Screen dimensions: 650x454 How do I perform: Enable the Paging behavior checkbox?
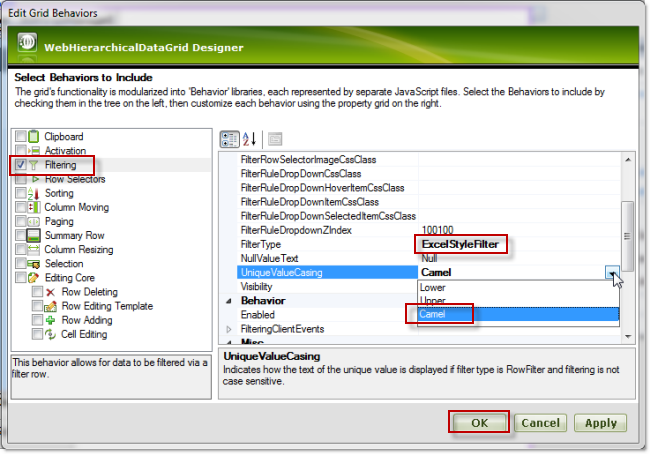[20, 221]
